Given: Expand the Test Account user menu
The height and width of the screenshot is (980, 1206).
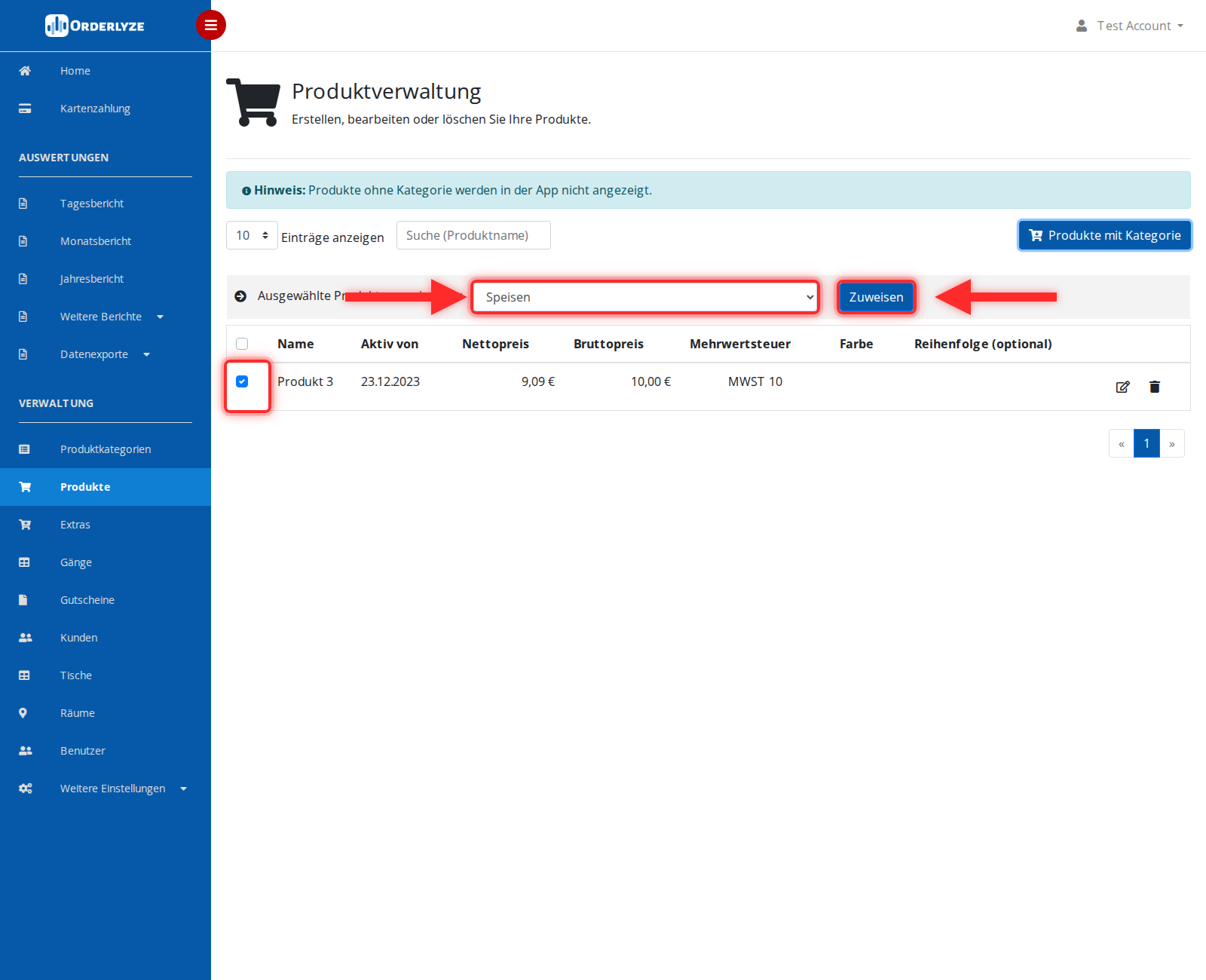Looking at the screenshot, I should click(x=1130, y=26).
